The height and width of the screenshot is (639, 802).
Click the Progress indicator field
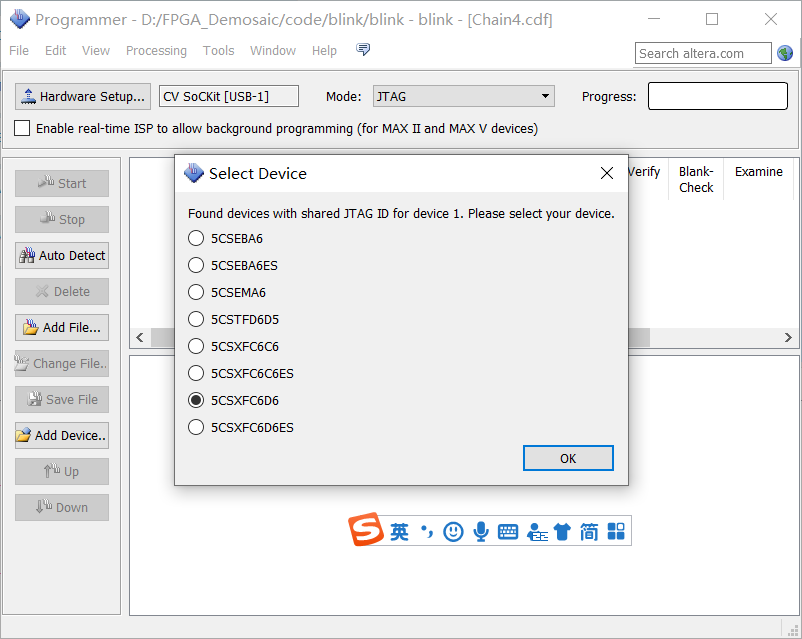716,97
